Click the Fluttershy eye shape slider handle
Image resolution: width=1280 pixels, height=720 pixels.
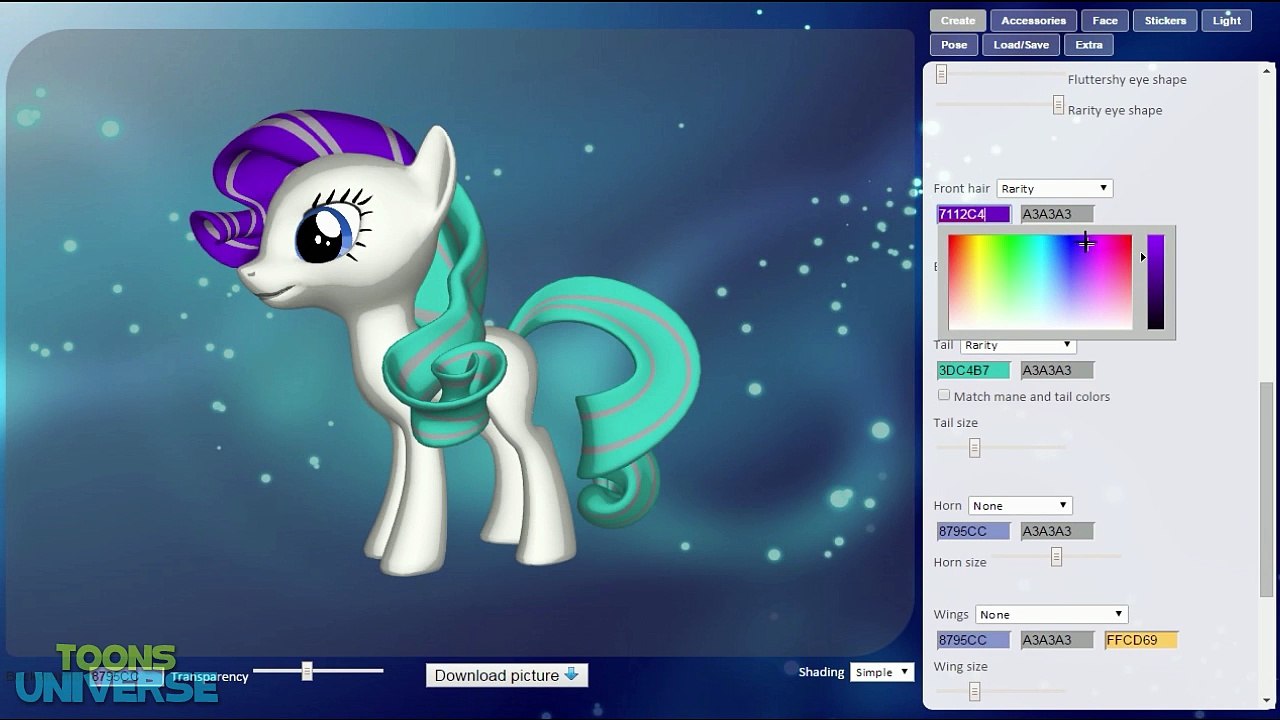[x=941, y=74]
